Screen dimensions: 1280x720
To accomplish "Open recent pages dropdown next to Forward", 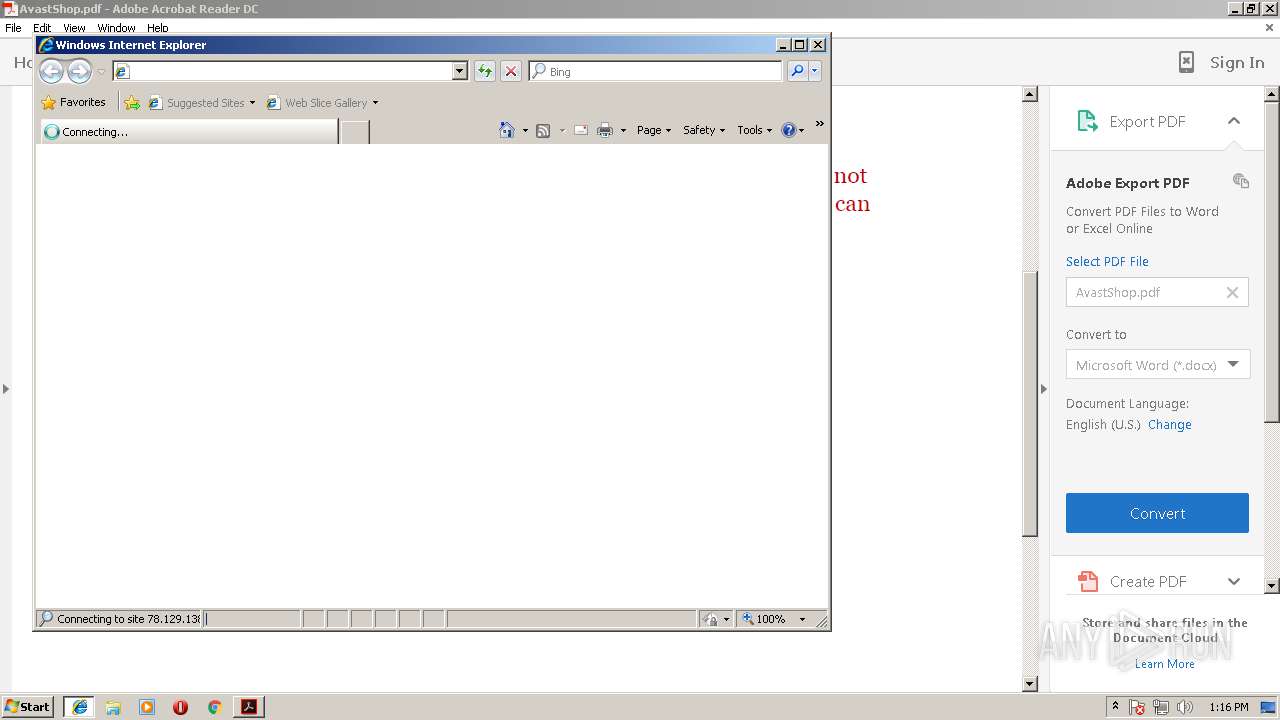I will click(x=101, y=72).
